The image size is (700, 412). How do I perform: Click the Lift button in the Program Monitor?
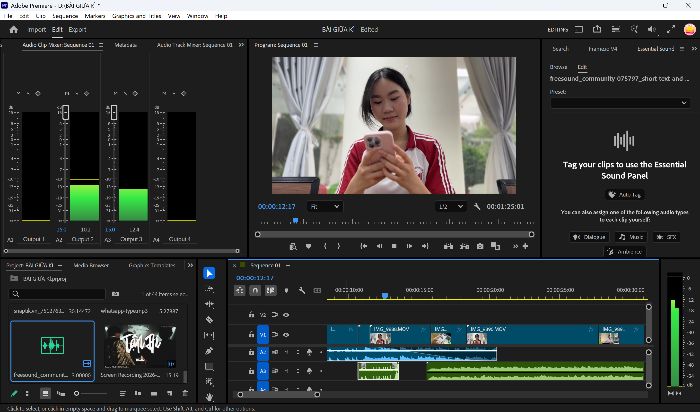pos(449,246)
